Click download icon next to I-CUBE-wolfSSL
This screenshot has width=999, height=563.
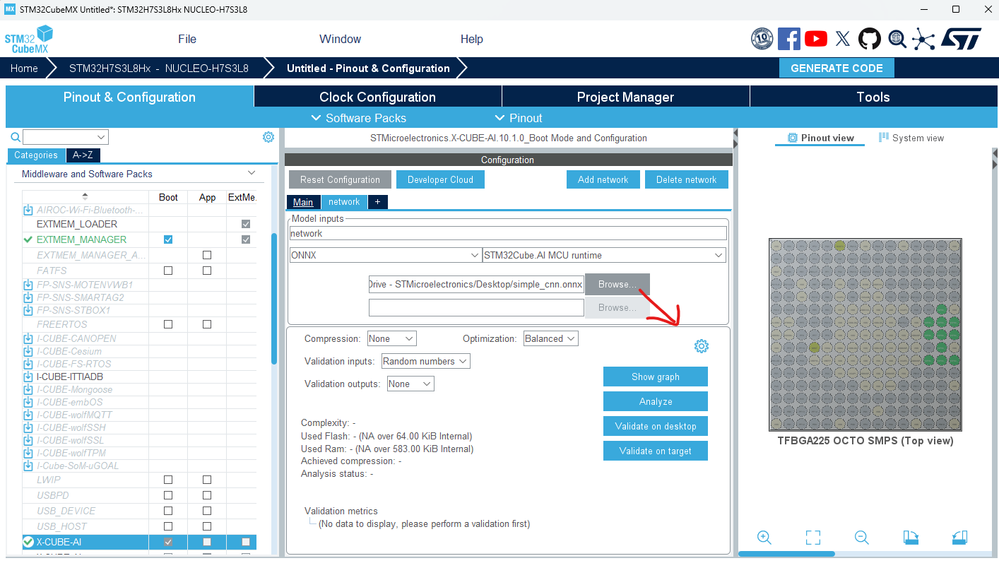28,440
